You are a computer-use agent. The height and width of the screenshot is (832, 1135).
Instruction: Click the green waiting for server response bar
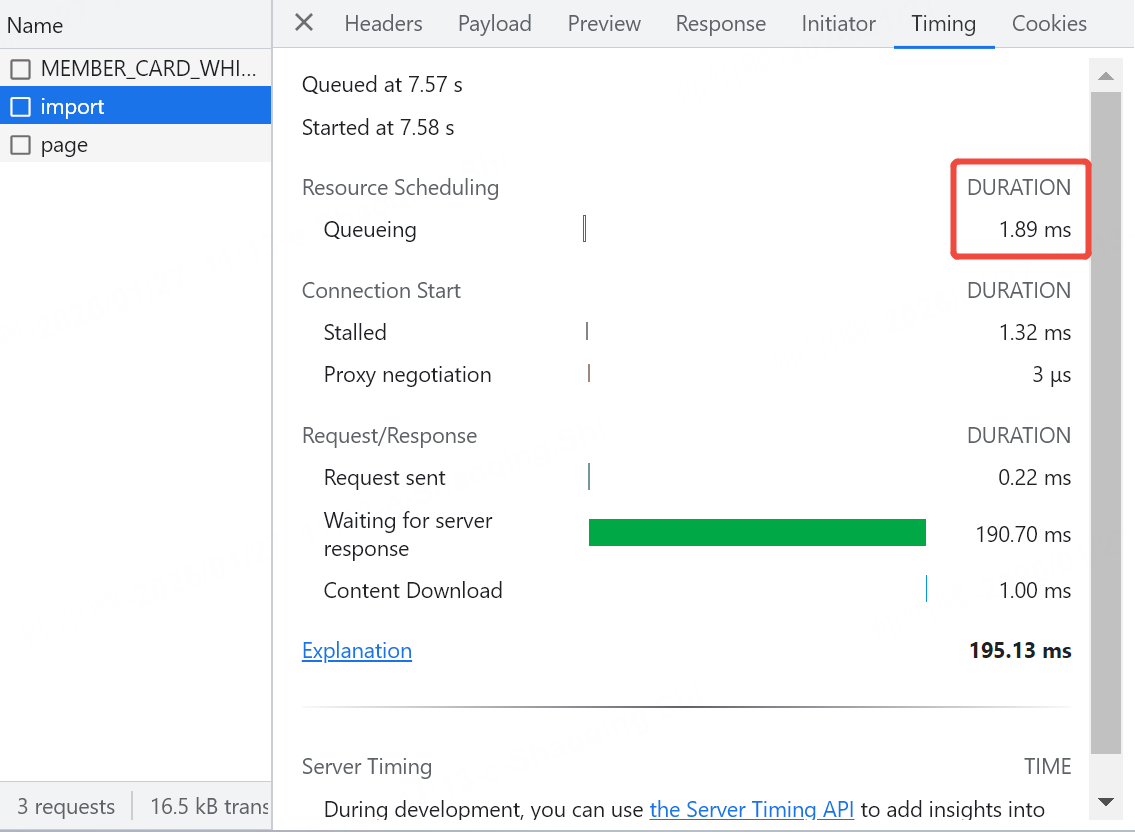757,533
